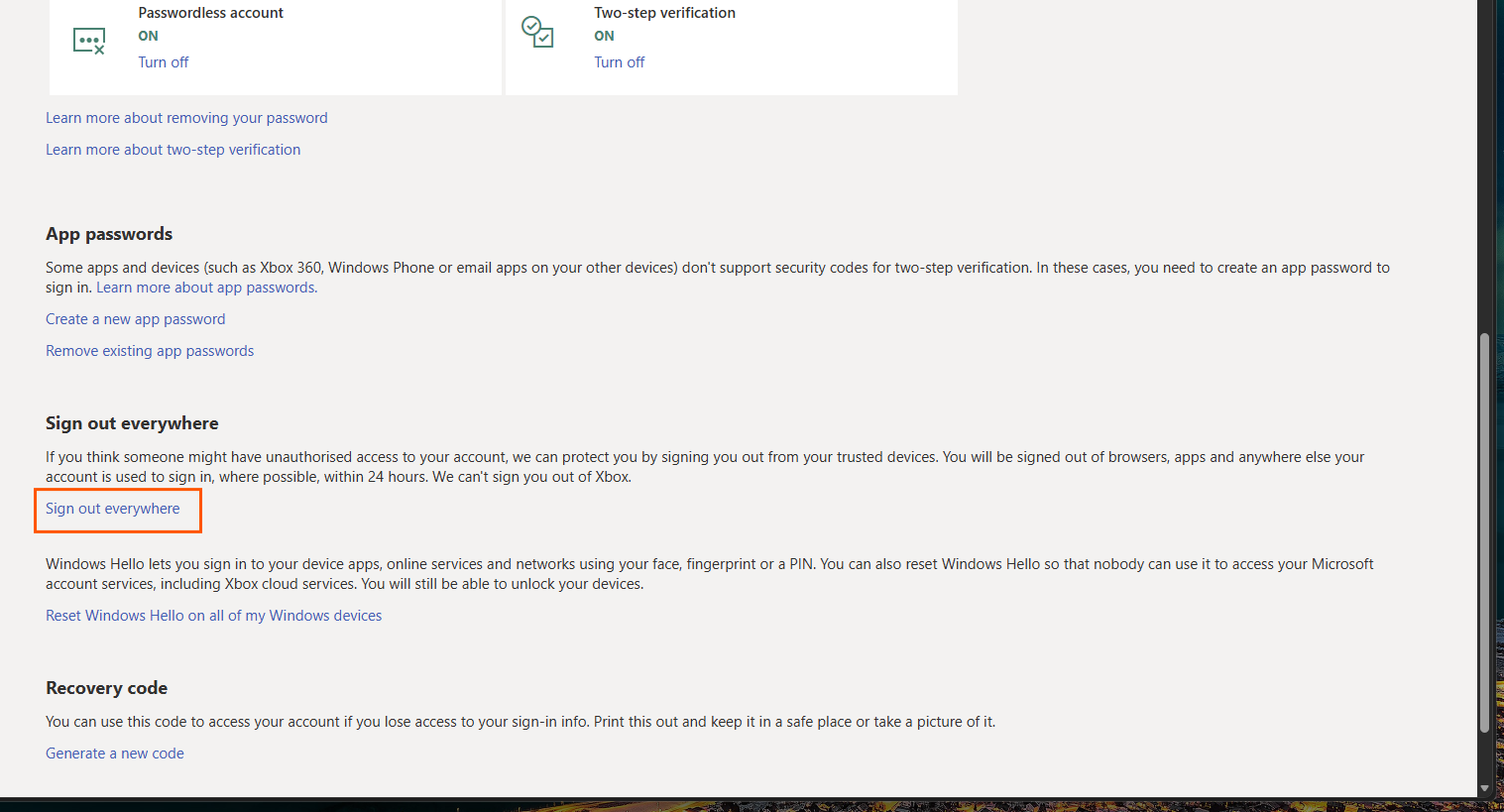Click the Two-step verification shield icon

(538, 33)
